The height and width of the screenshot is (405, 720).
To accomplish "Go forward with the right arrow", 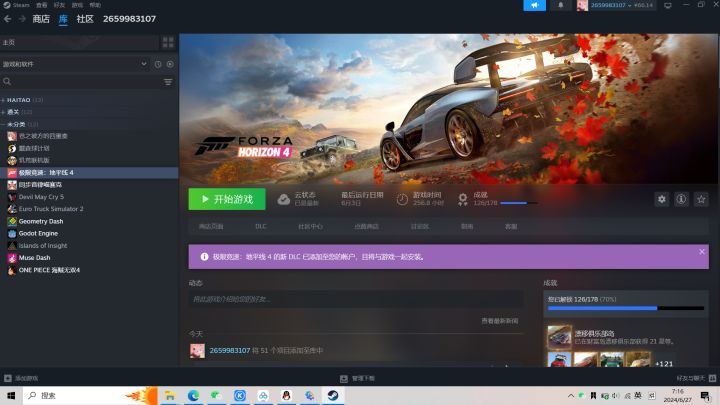I will click(22, 19).
